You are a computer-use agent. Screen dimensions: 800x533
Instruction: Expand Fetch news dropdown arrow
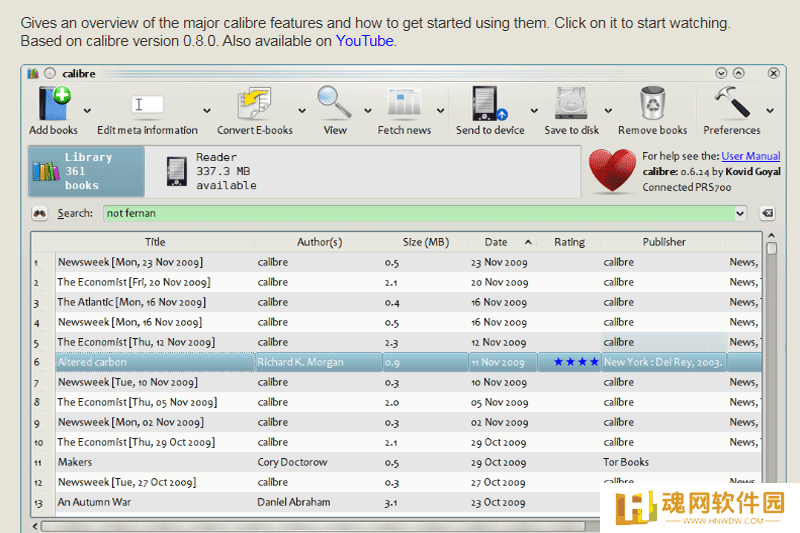440,111
